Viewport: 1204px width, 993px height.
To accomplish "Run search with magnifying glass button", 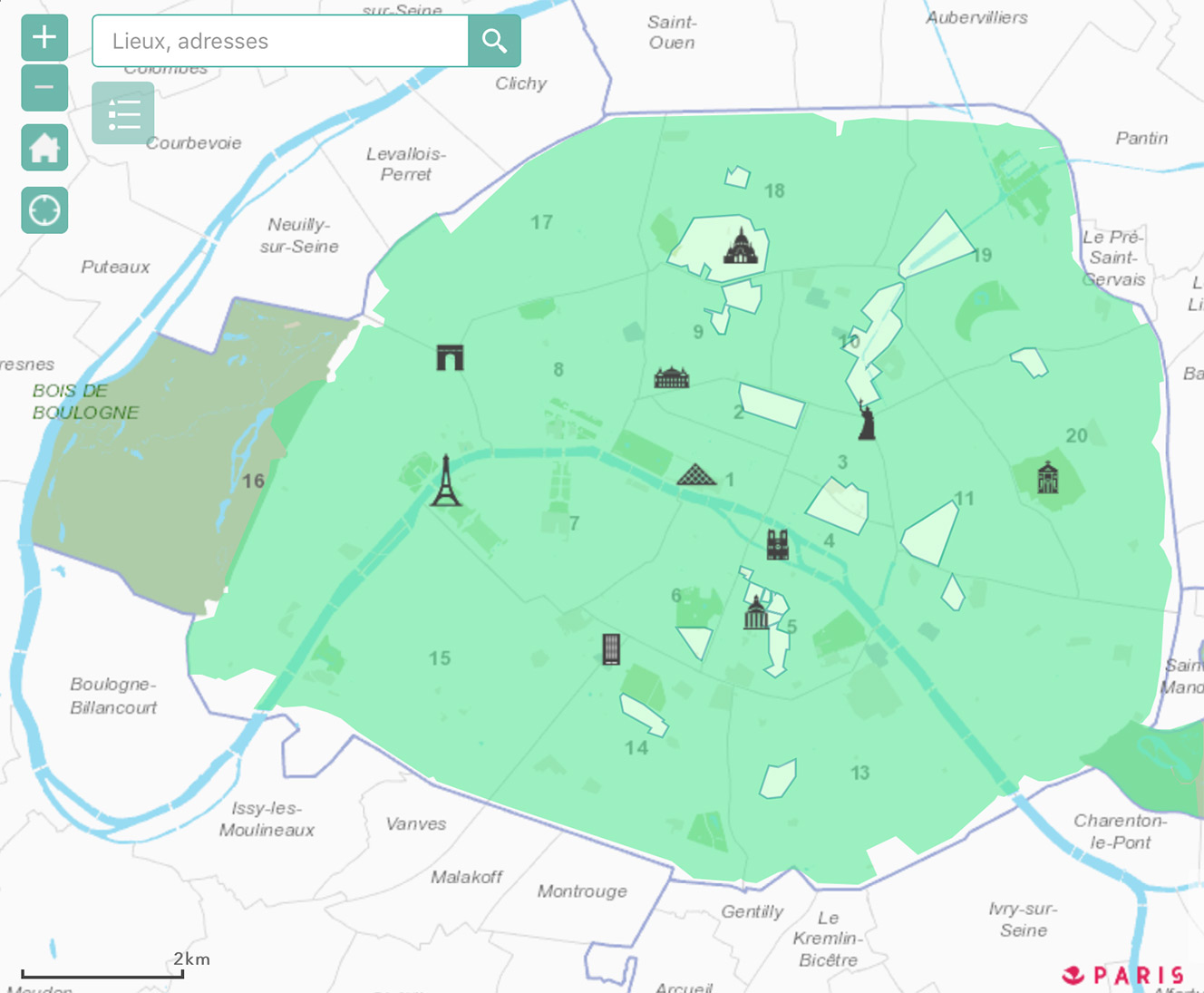I will [494, 41].
